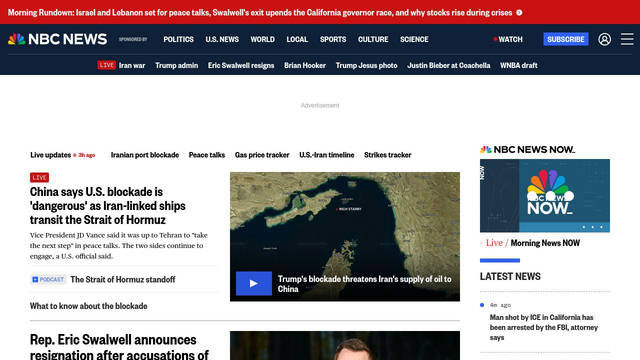
Task: Open the Morning Rundown banner headline
Action: click(x=260, y=13)
